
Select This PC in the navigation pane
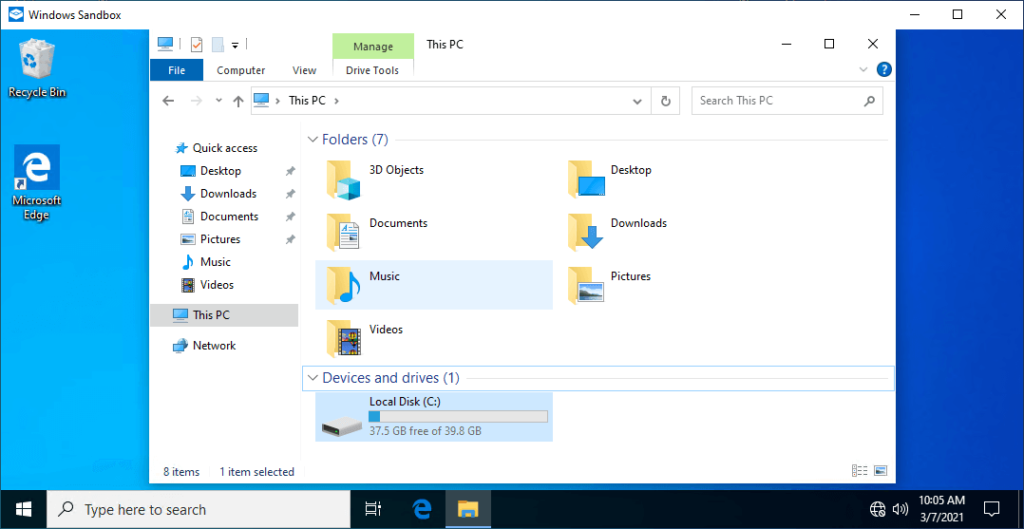pyautogui.click(x=224, y=315)
